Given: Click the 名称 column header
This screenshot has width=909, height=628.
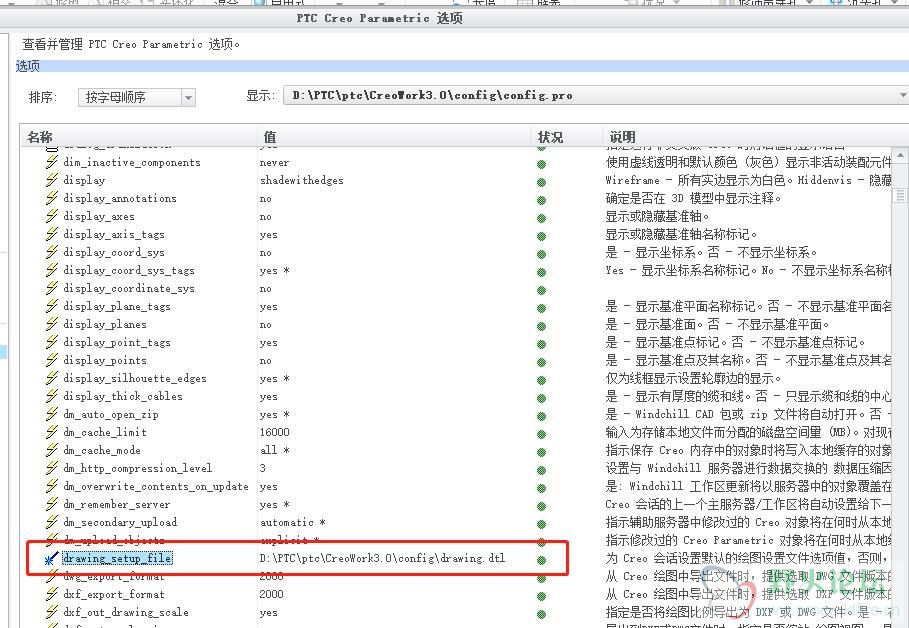Looking at the screenshot, I should [x=40, y=137].
